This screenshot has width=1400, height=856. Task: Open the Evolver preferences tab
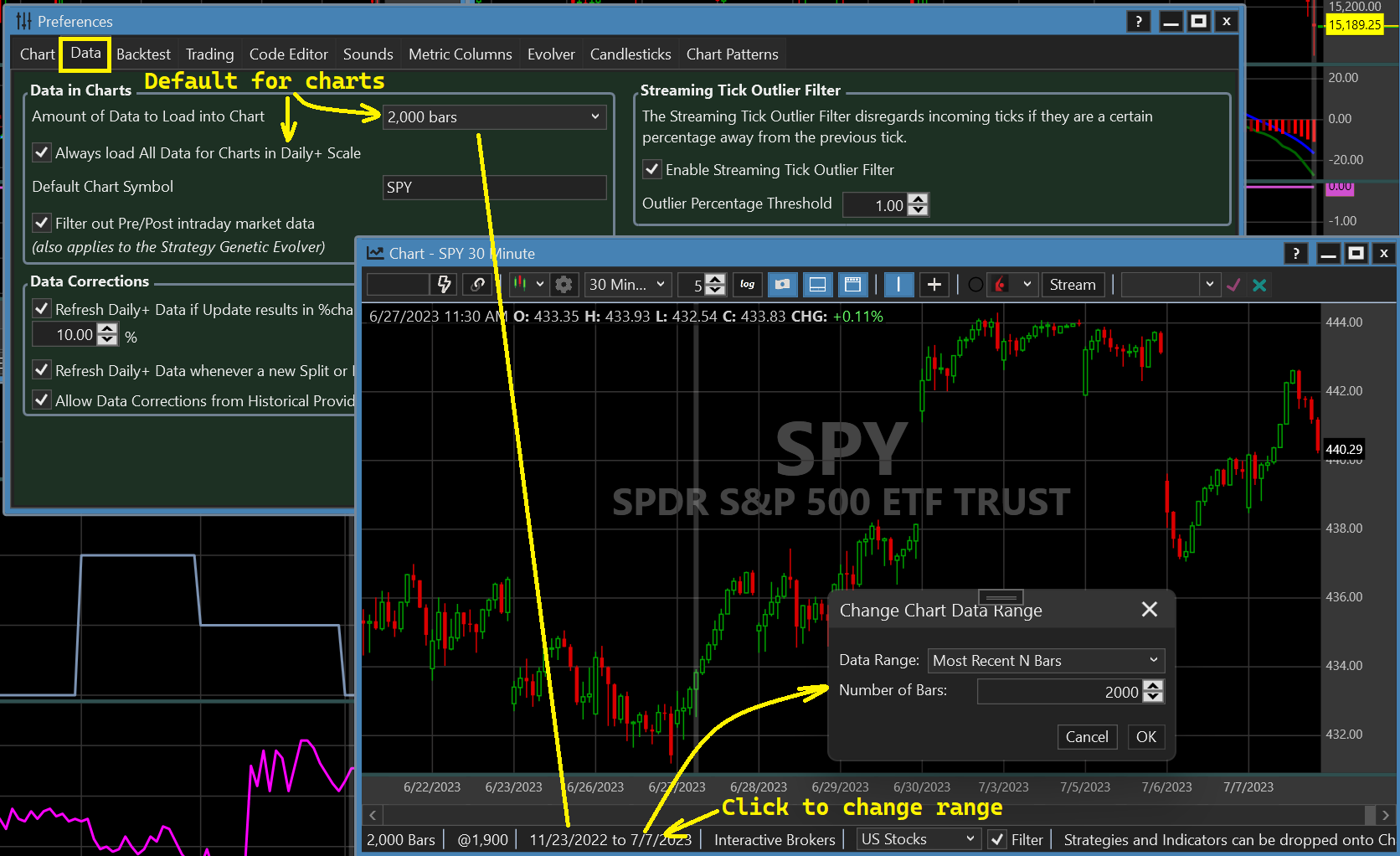(x=551, y=54)
